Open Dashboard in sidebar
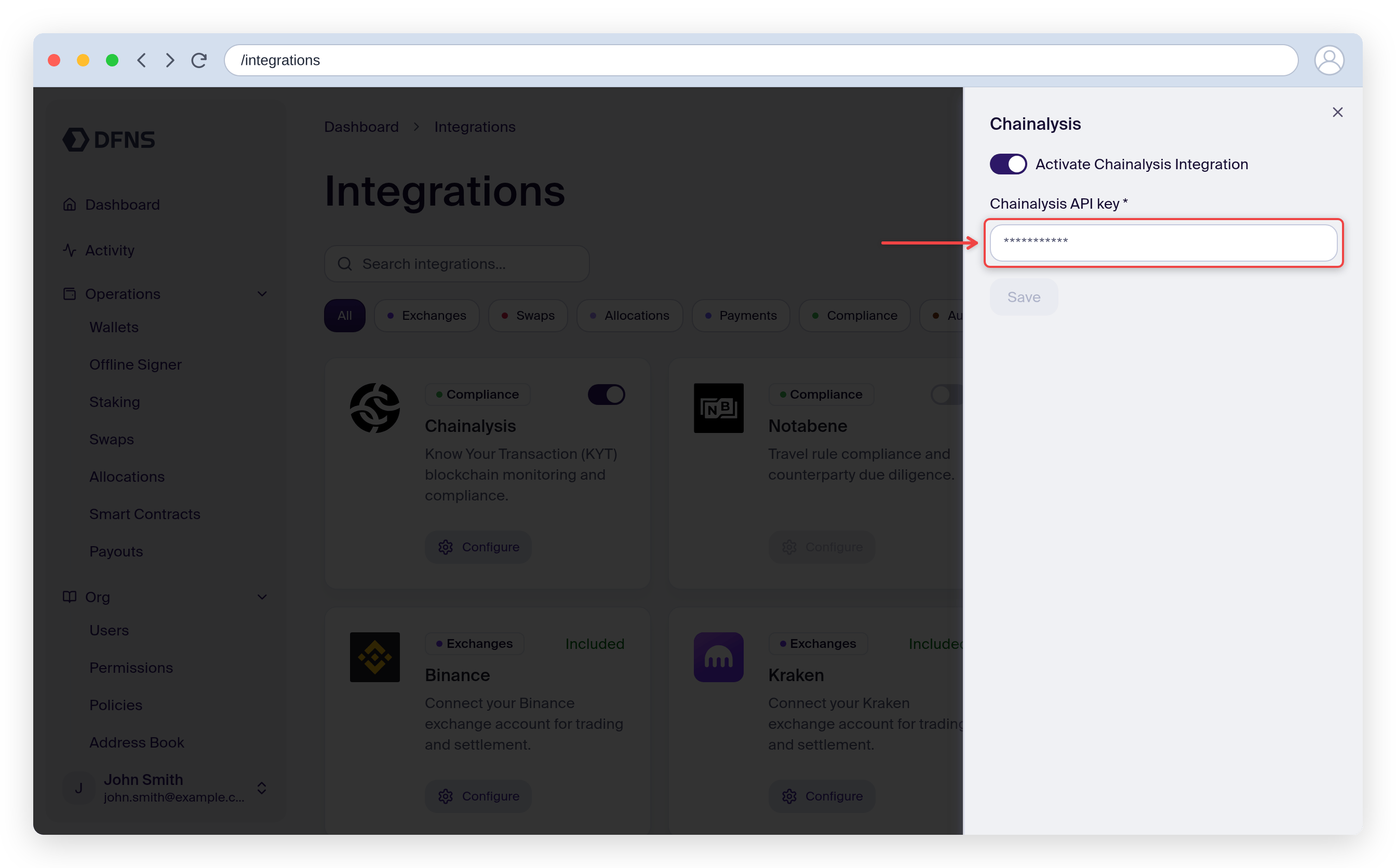 click(123, 205)
